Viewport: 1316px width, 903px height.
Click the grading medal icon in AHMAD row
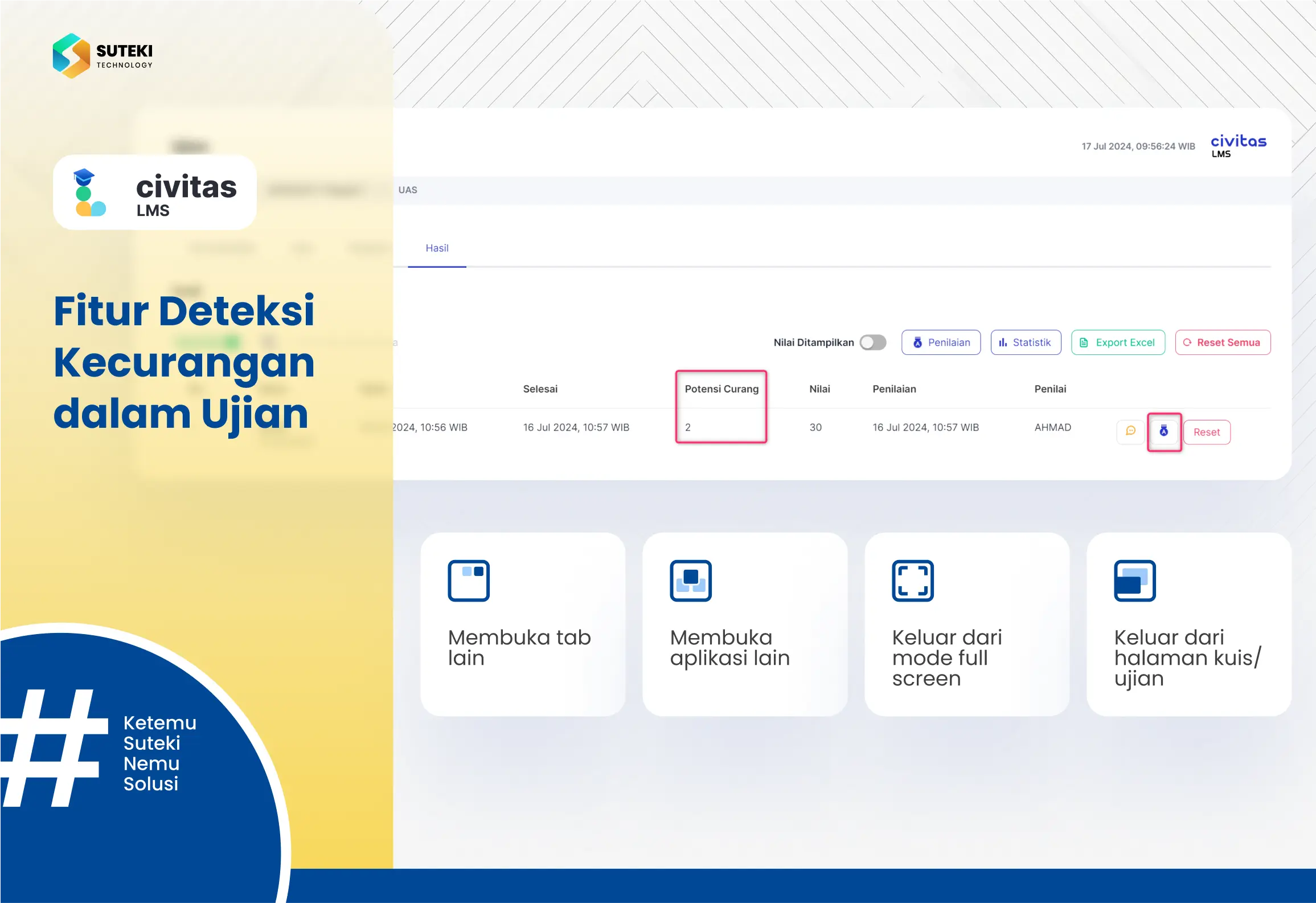(x=1164, y=431)
